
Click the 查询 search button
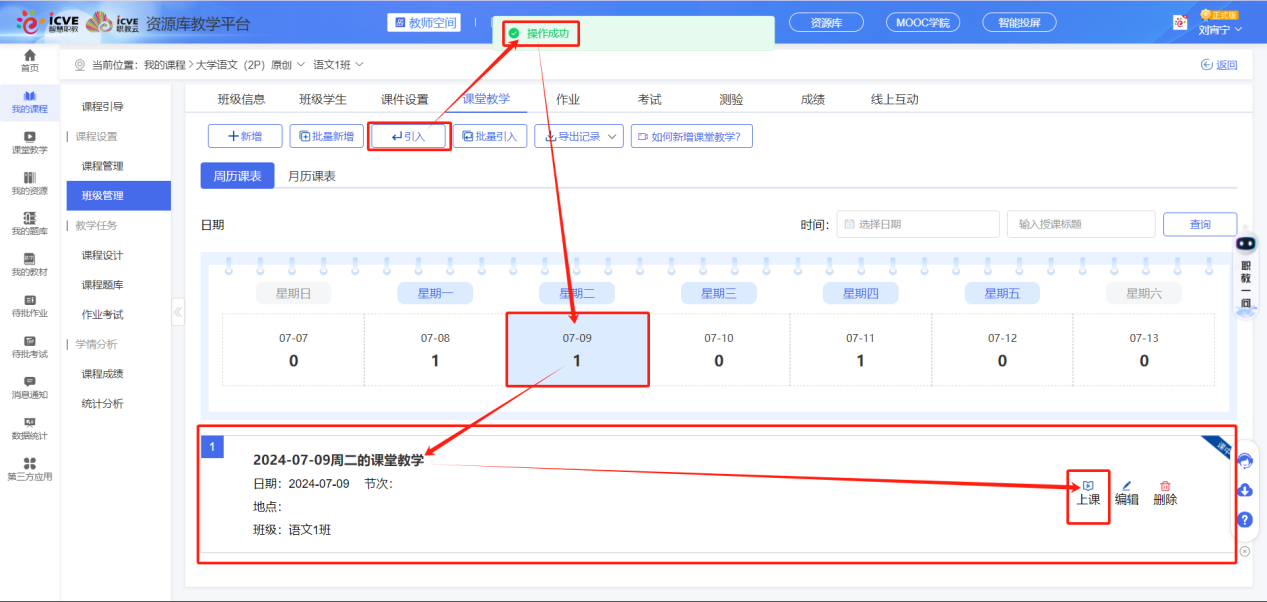[x=1199, y=225]
